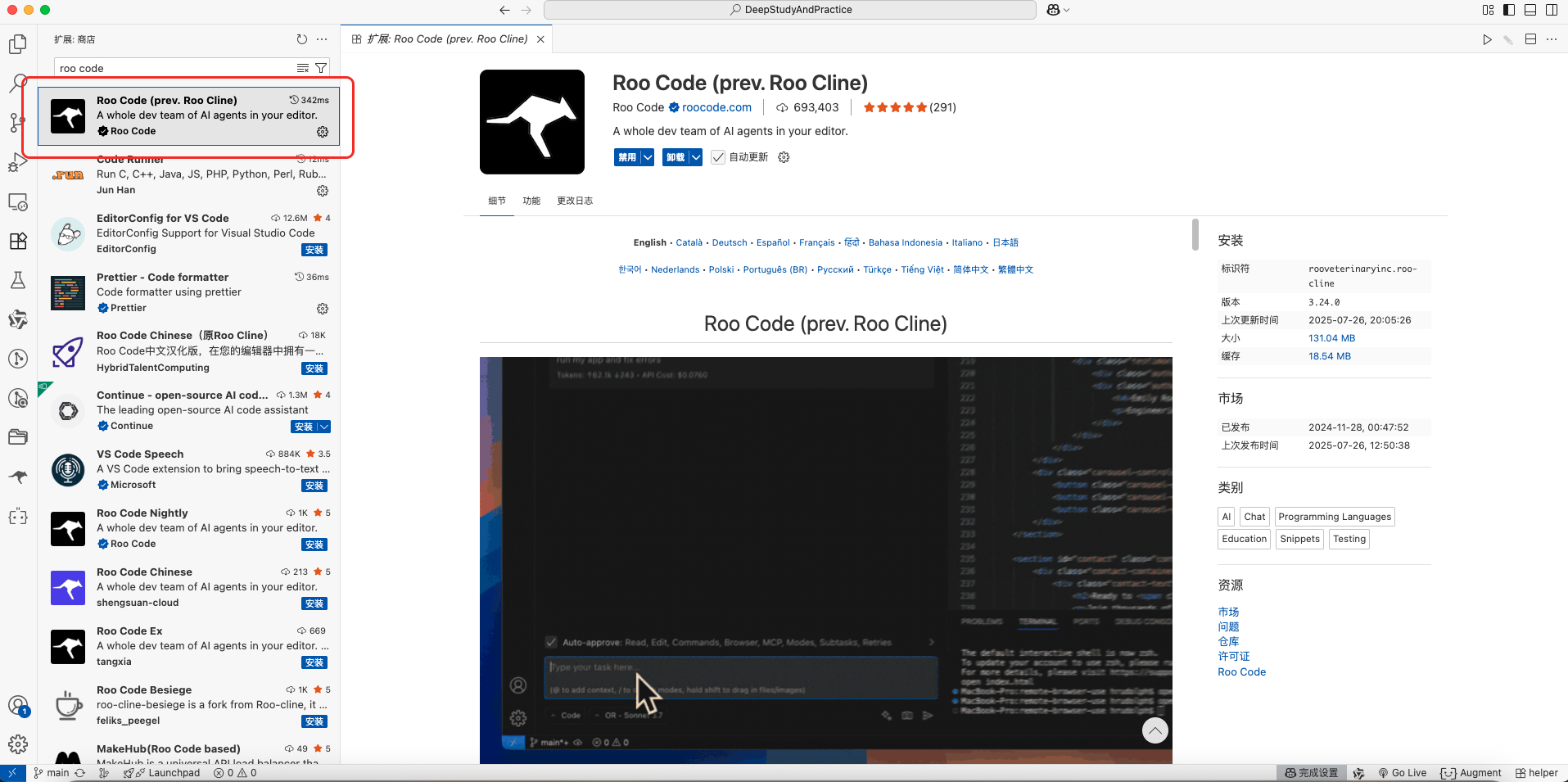This screenshot has width=1568, height=782.
Task: Switch to the 功能 features tab
Action: [531, 201]
